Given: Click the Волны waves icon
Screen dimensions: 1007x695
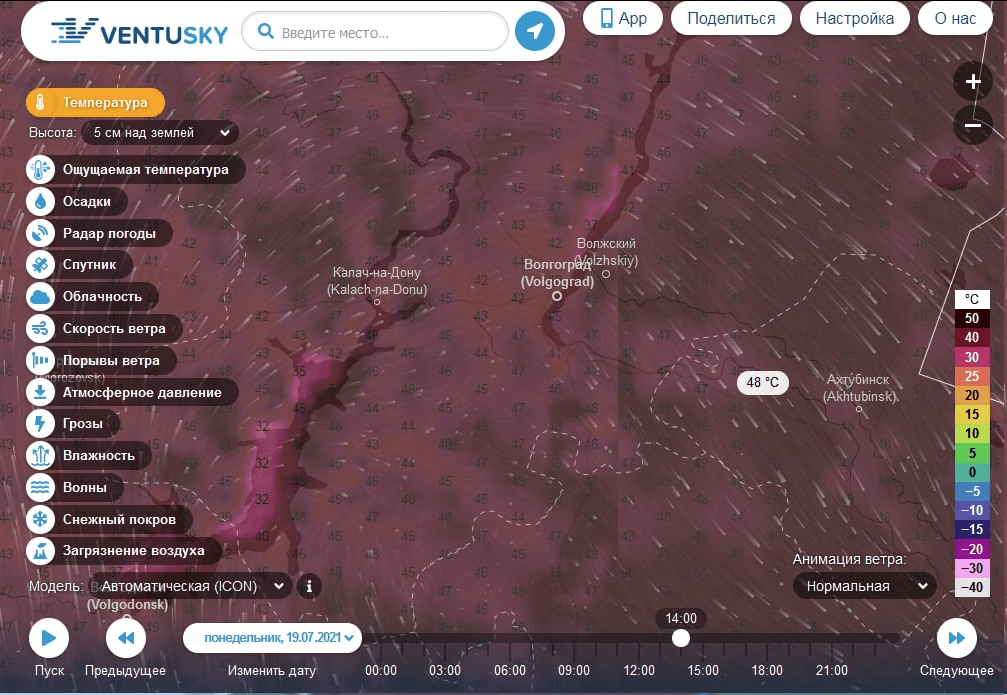Looking at the screenshot, I should coord(40,487).
